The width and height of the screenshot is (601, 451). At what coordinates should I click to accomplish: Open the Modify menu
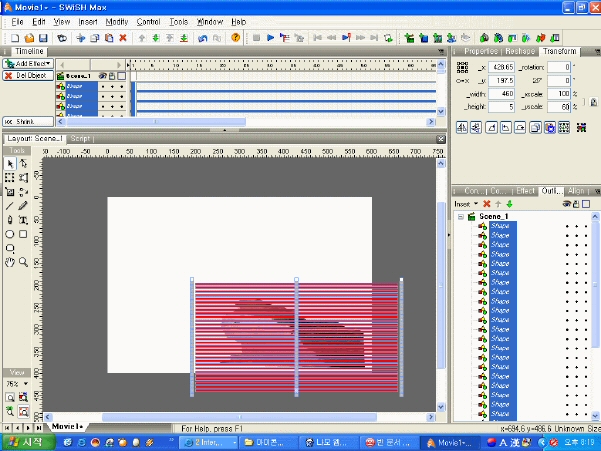tap(117, 22)
